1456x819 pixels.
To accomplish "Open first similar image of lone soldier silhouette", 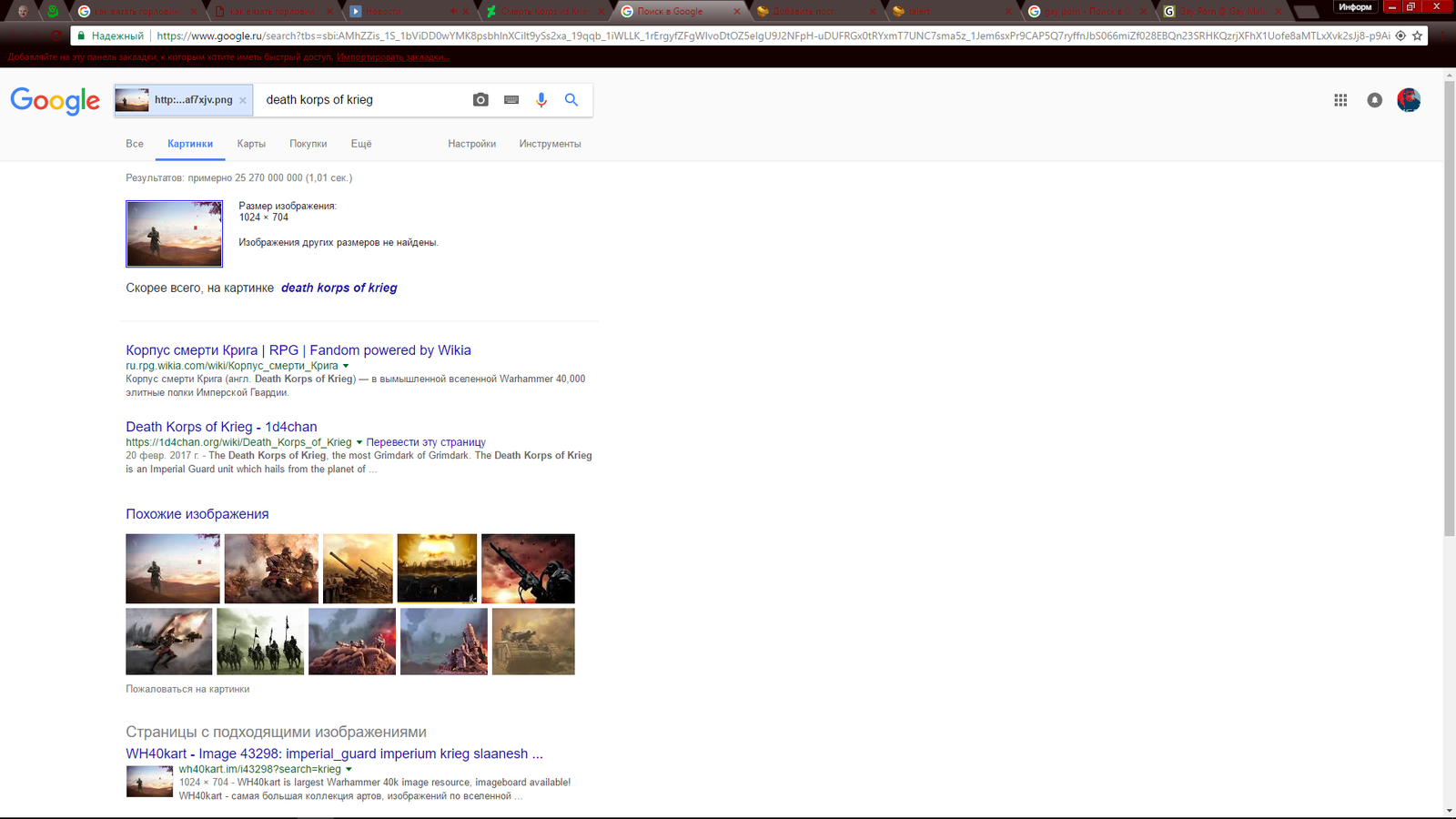I will [x=173, y=569].
